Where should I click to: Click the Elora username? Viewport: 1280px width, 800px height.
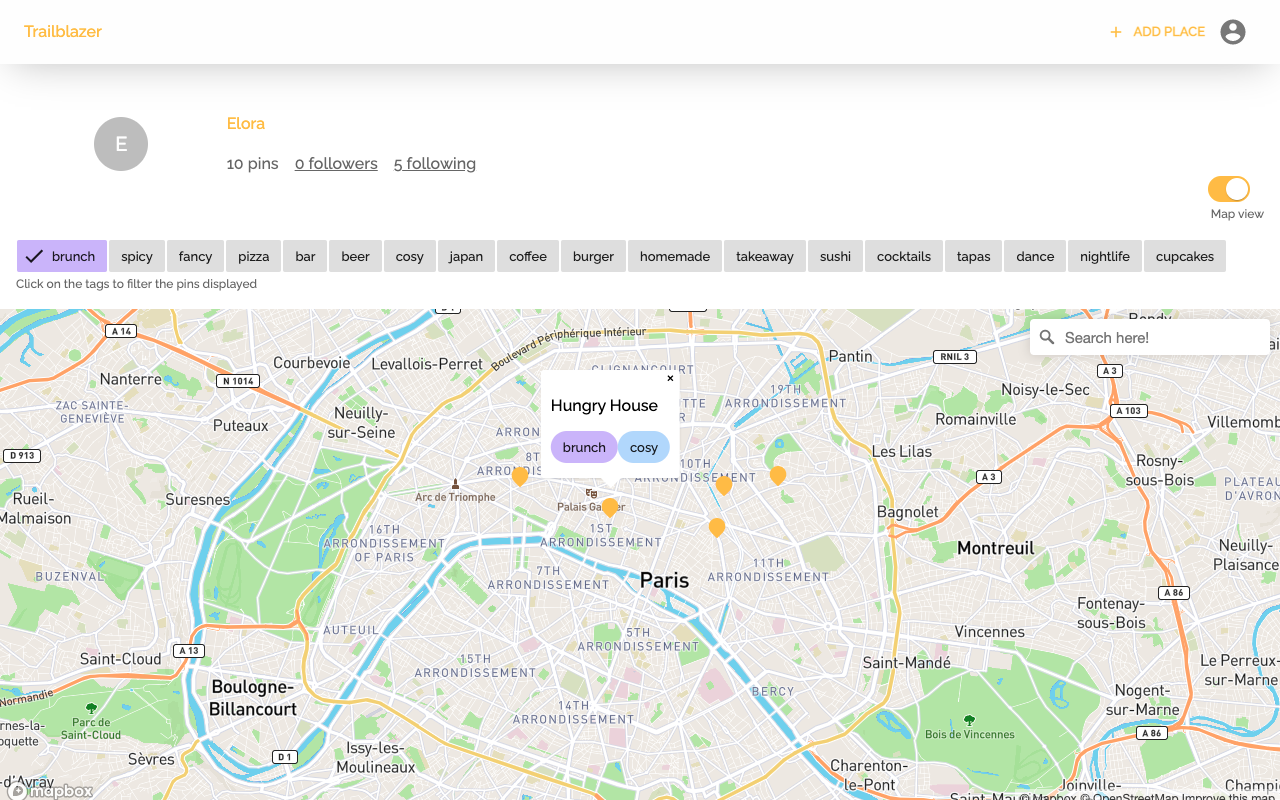(x=246, y=124)
